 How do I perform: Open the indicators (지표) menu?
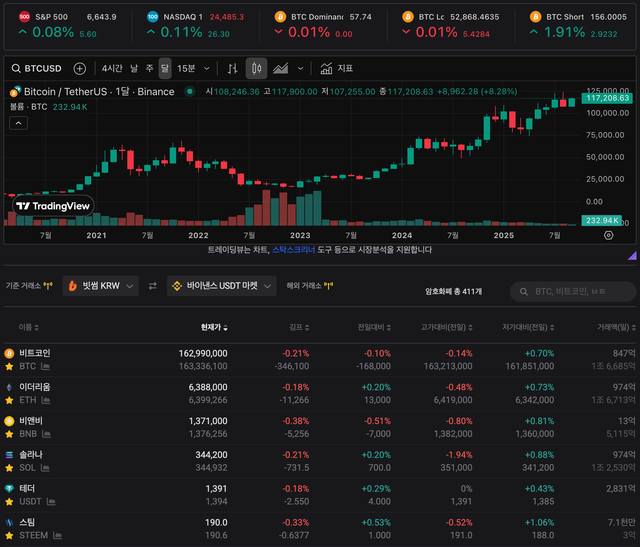337,68
